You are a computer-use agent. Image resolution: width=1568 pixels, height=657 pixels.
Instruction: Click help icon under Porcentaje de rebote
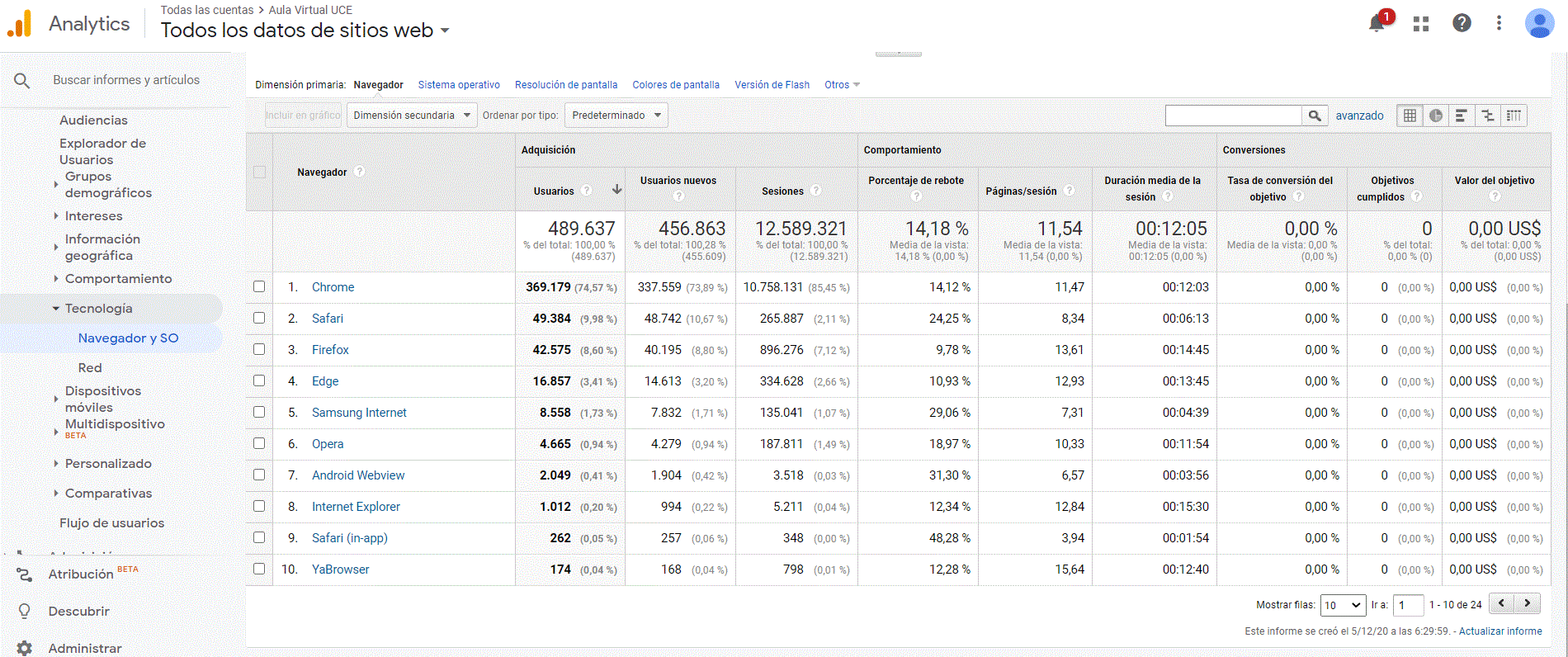(x=916, y=196)
